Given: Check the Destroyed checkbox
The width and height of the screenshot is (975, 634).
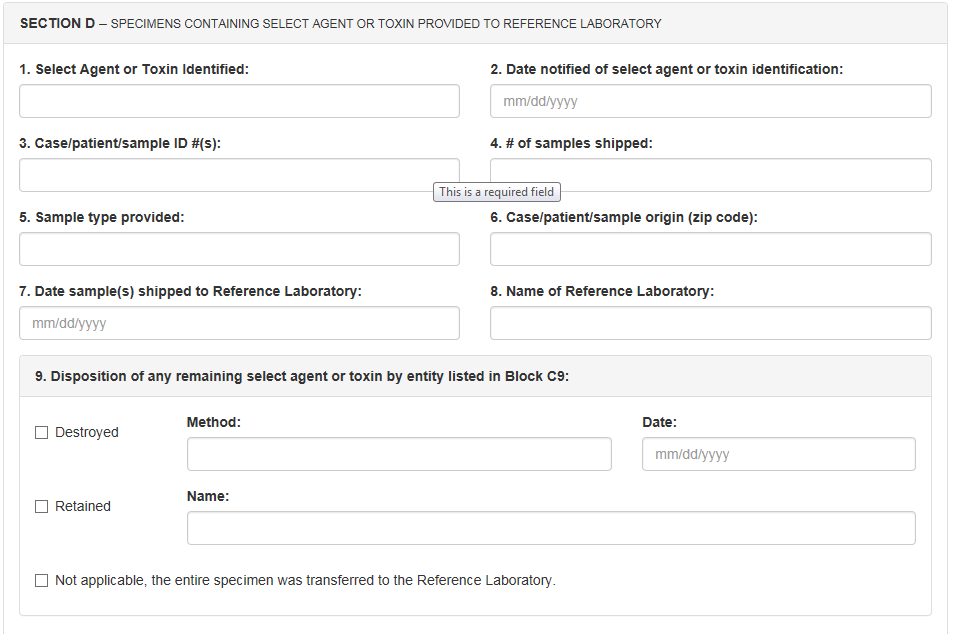Looking at the screenshot, I should (x=42, y=433).
